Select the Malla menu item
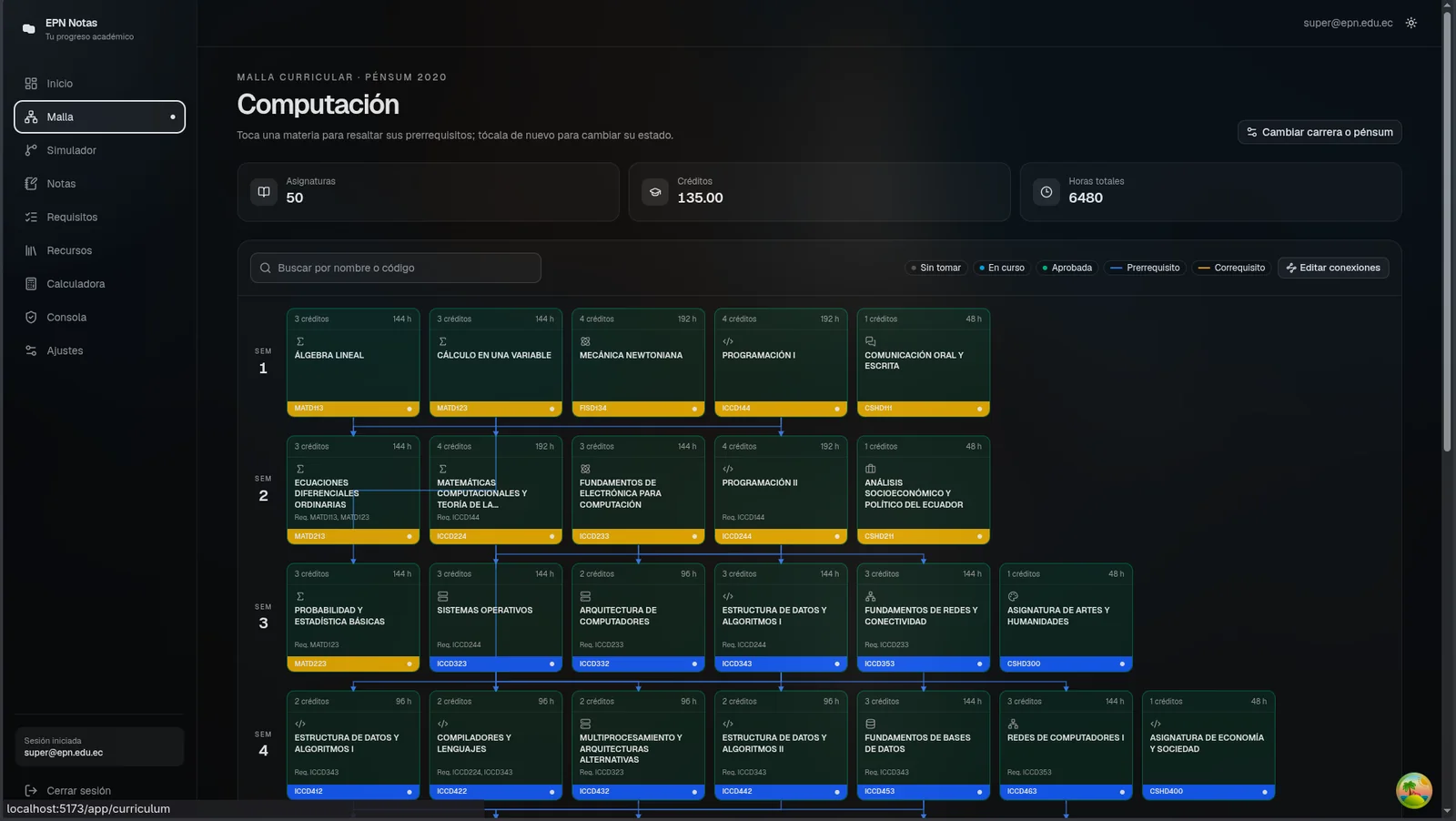 click(99, 117)
